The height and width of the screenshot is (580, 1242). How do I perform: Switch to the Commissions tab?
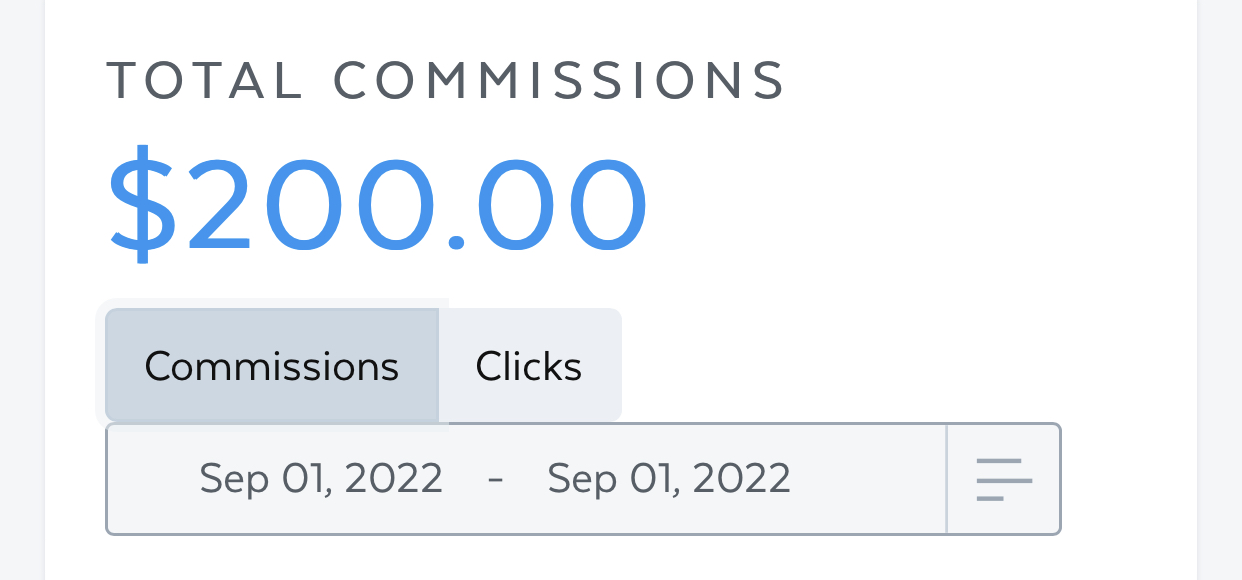pos(271,366)
